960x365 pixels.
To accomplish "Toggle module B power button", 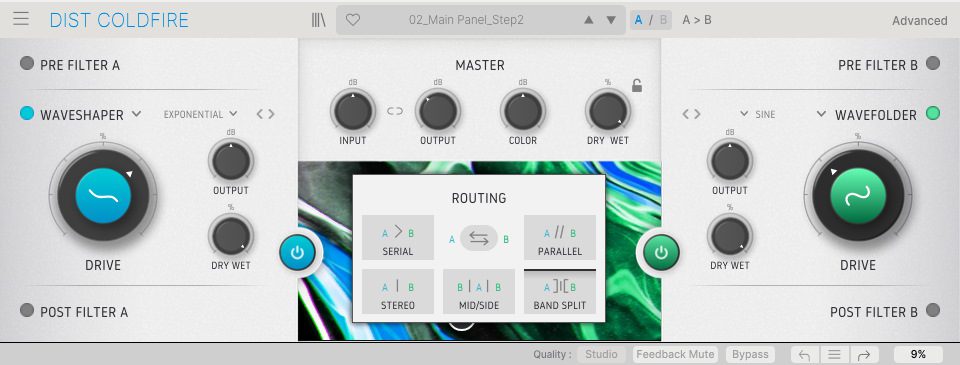I will (661, 252).
